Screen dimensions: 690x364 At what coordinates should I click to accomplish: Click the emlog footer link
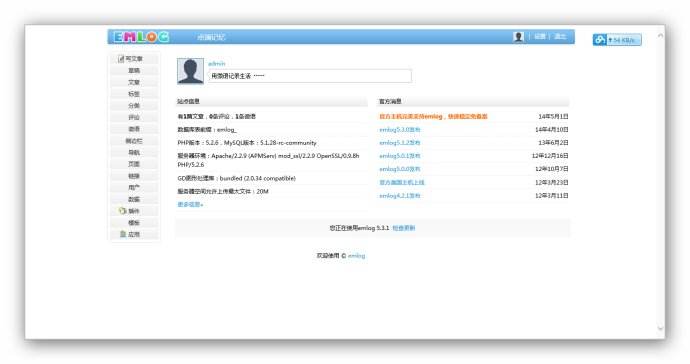(x=356, y=256)
